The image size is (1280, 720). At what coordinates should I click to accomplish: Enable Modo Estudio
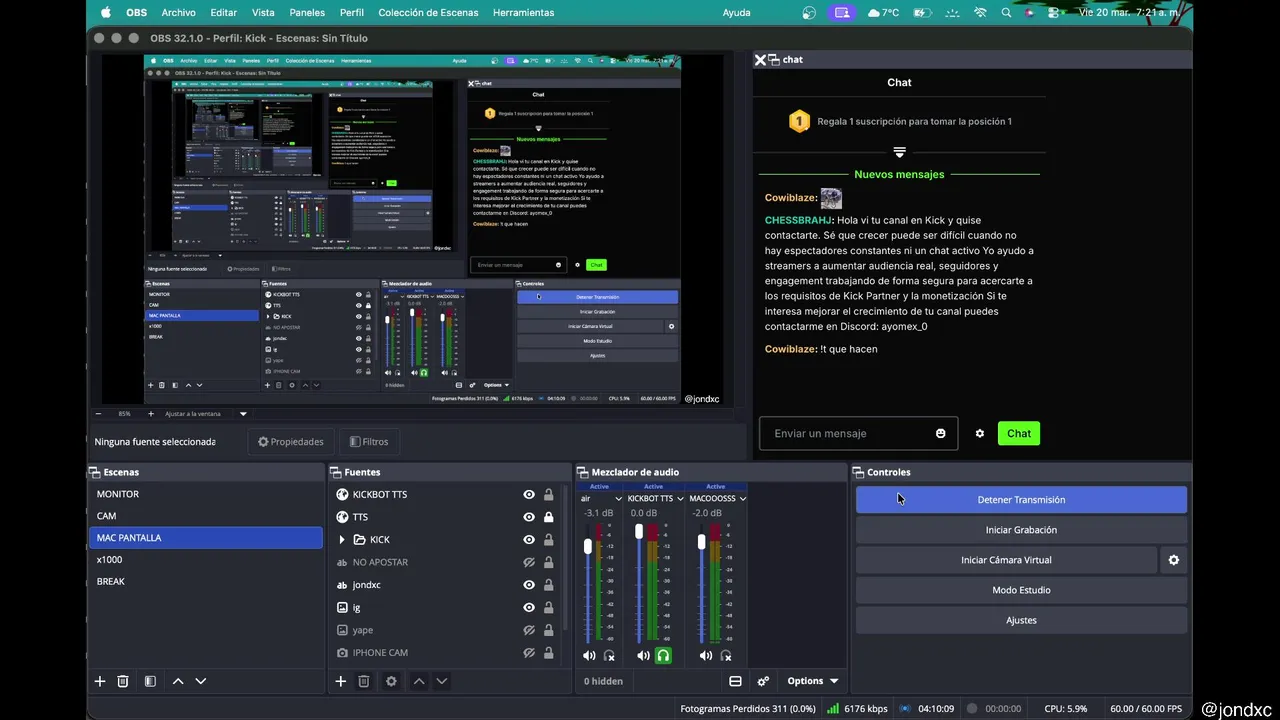tap(1021, 590)
